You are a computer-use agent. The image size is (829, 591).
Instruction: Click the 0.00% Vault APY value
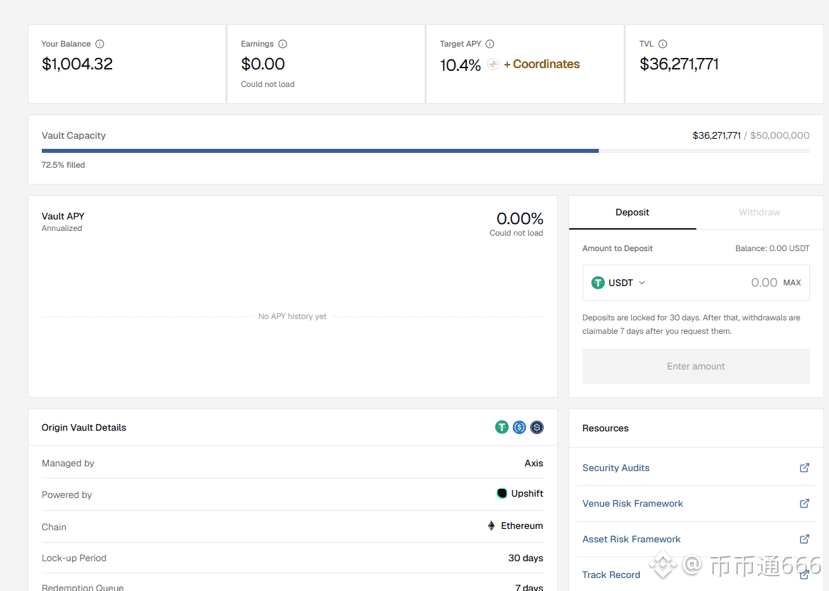pos(520,218)
